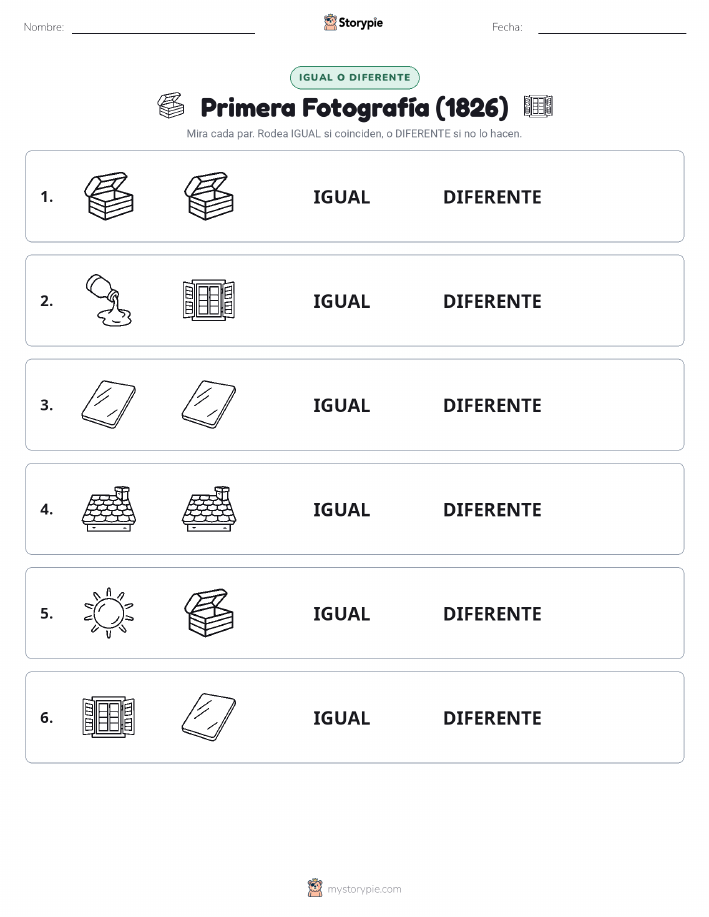Click the sun icon in row 5
This screenshot has height=917, width=709.
(x=109, y=613)
